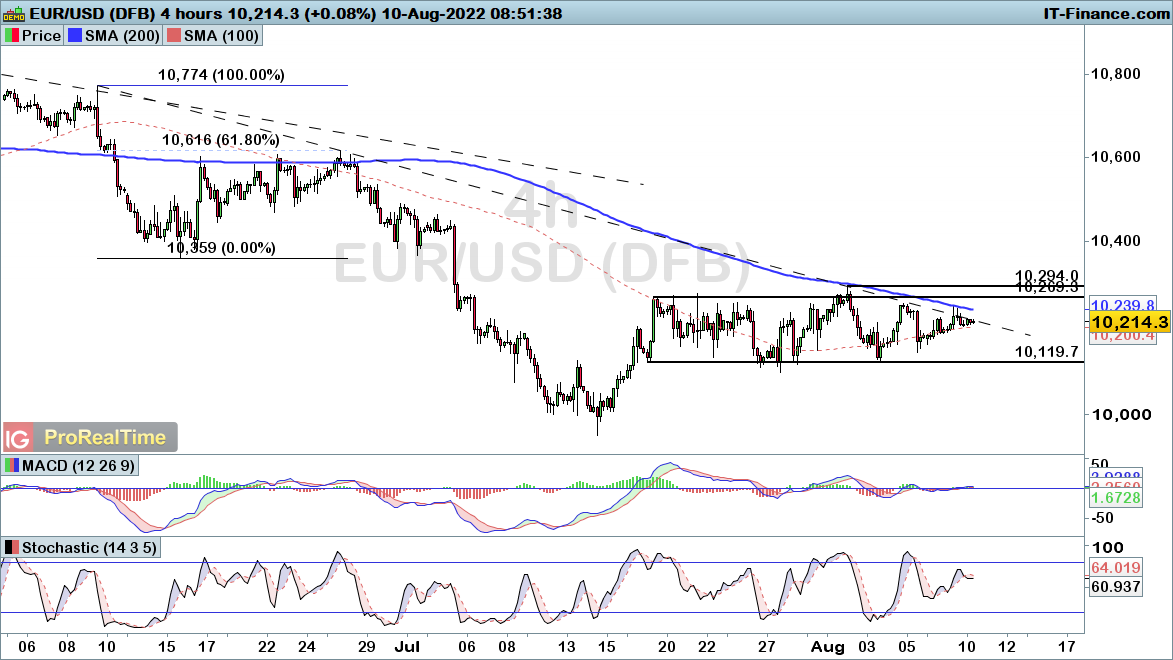Click the Stochastic value 60.937
The width and height of the screenshot is (1173, 660).
click(x=1115, y=587)
